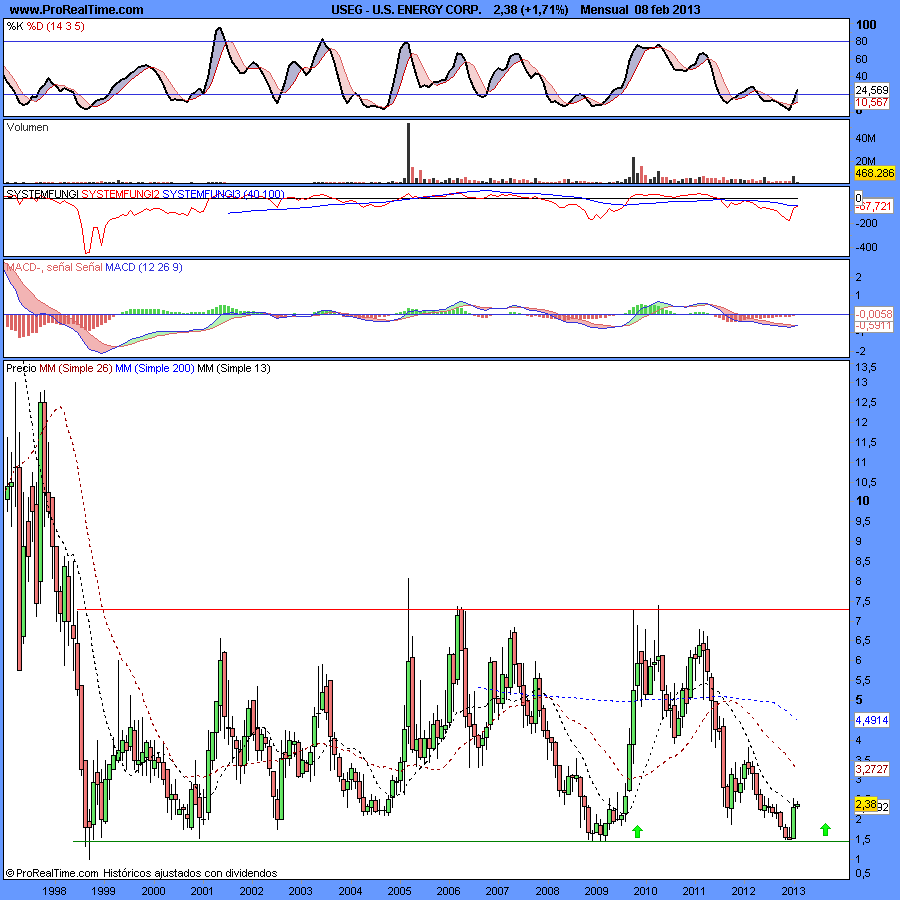Click the green up arrow near 2010
This screenshot has width=900, height=900.
tap(637, 831)
